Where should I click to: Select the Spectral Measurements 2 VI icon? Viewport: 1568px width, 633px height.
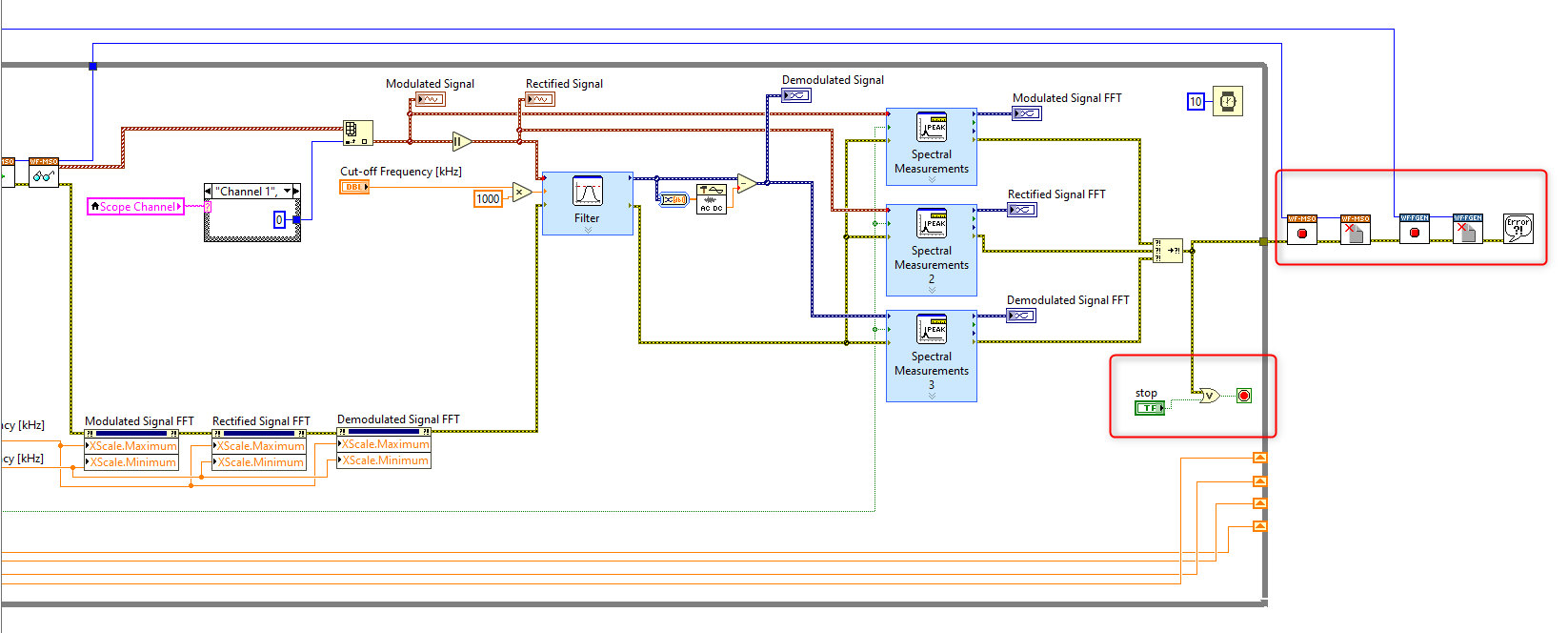pyautogui.click(x=932, y=223)
